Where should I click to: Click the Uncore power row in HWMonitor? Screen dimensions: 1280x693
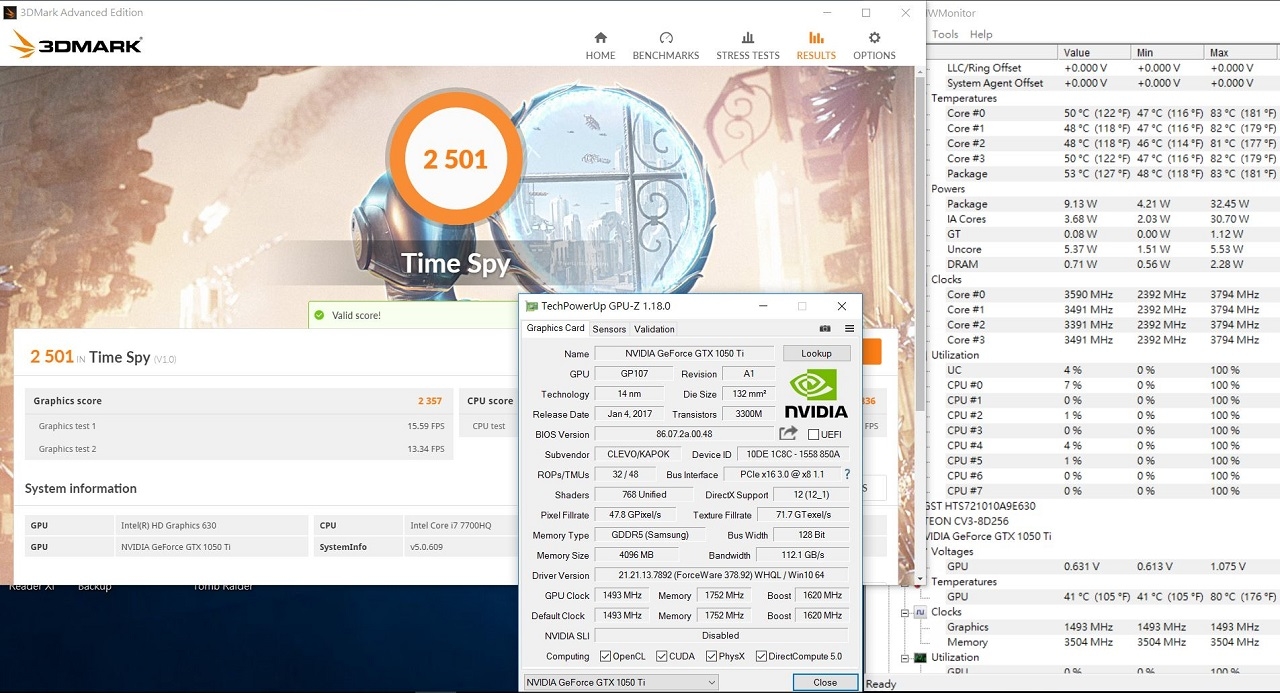[x=1102, y=249]
